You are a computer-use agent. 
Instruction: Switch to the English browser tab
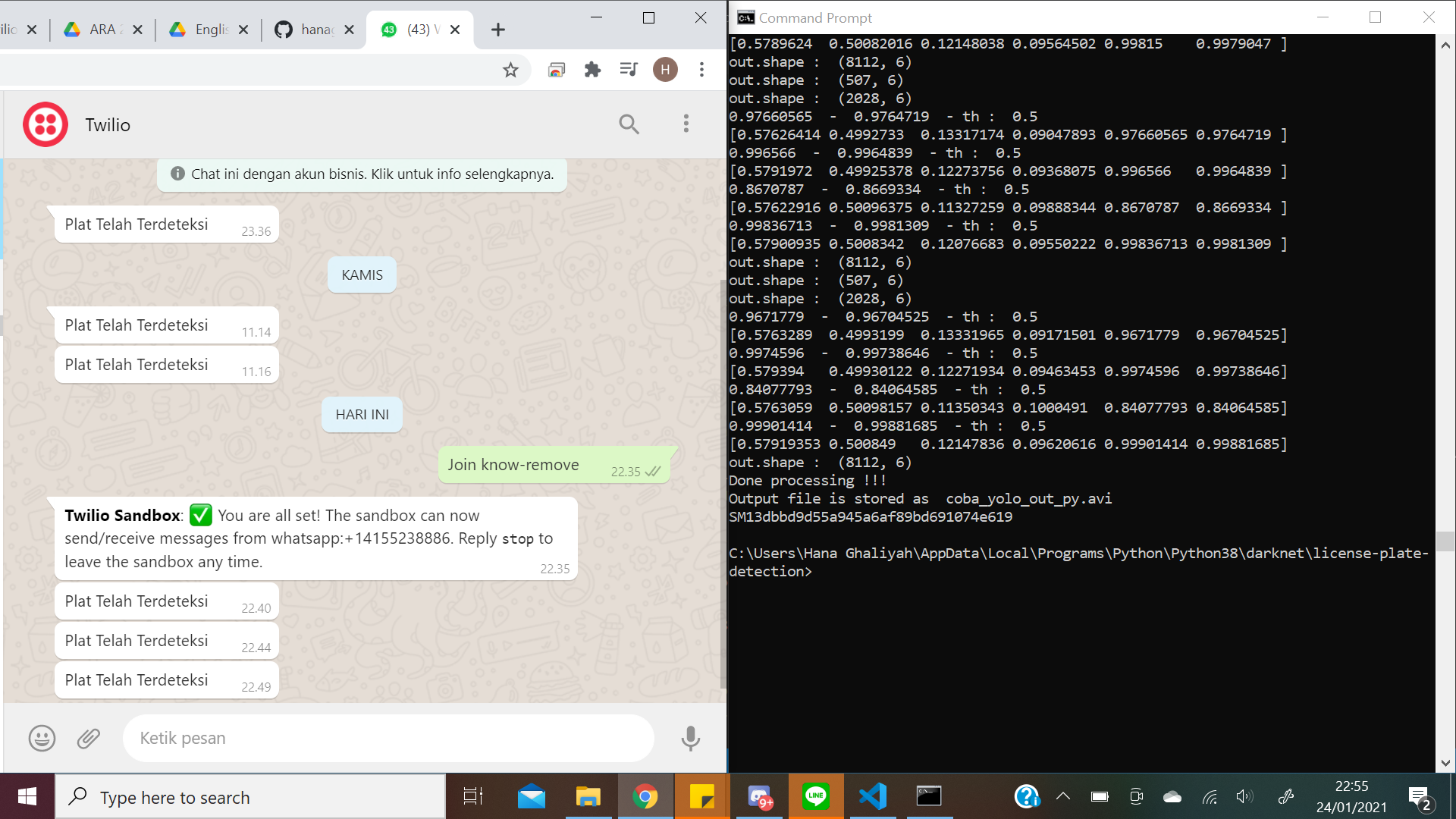point(205,30)
